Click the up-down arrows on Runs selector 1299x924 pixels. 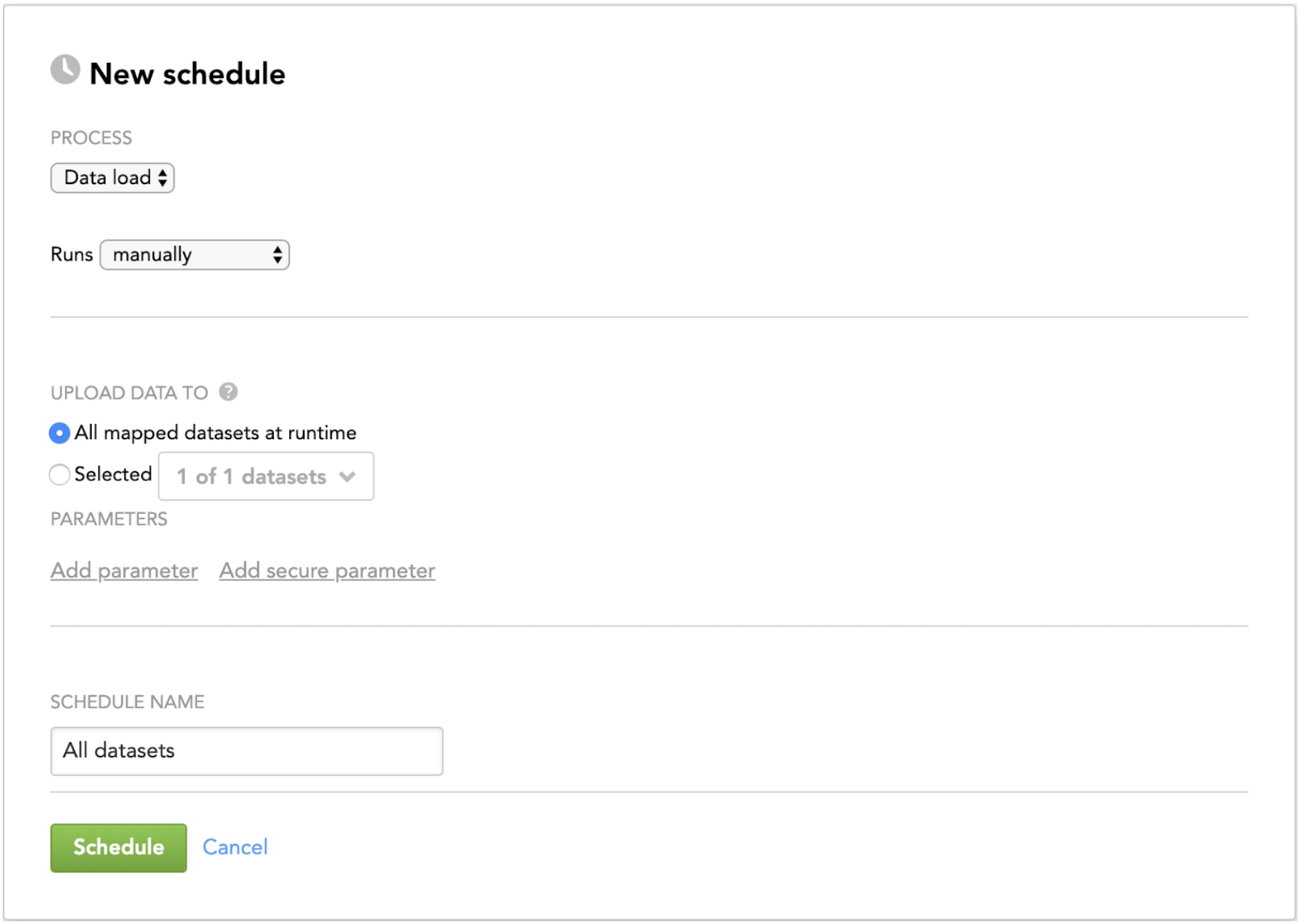[x=277, y=255]
